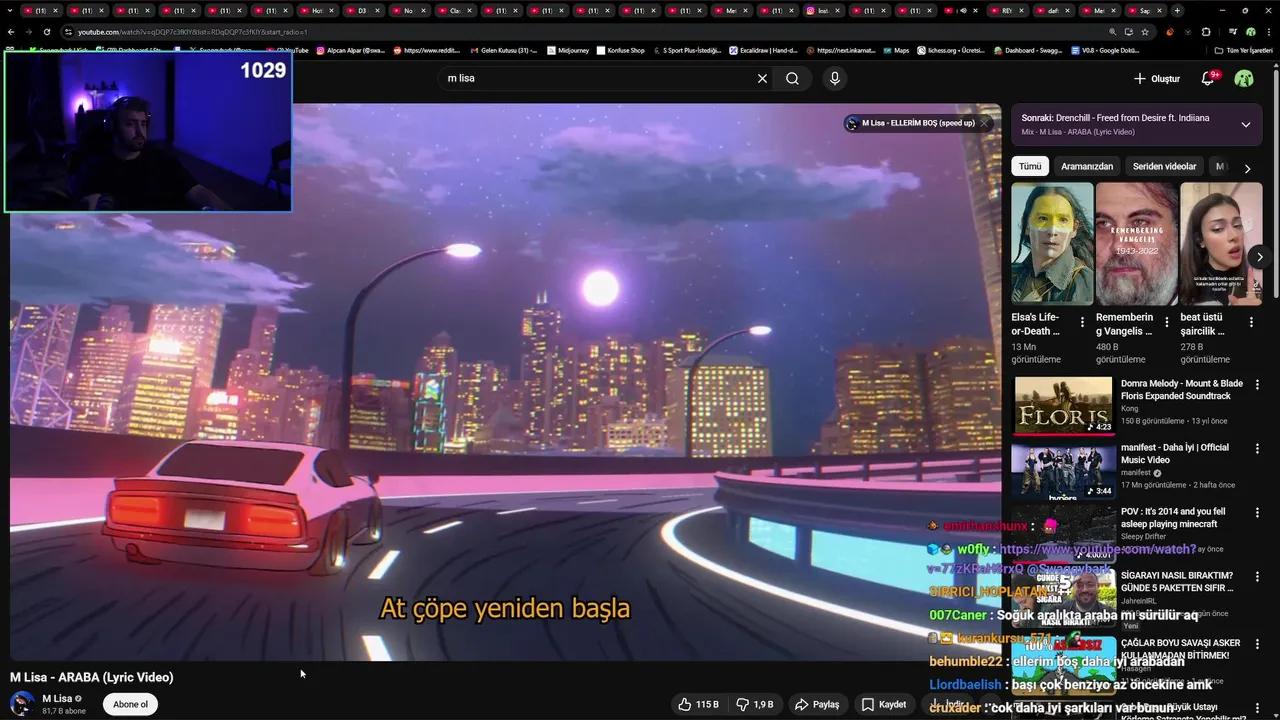Open Remembering Vangelis short thumbnail
Viewport: 1280px width, 720px height.
coord(1137,244)
